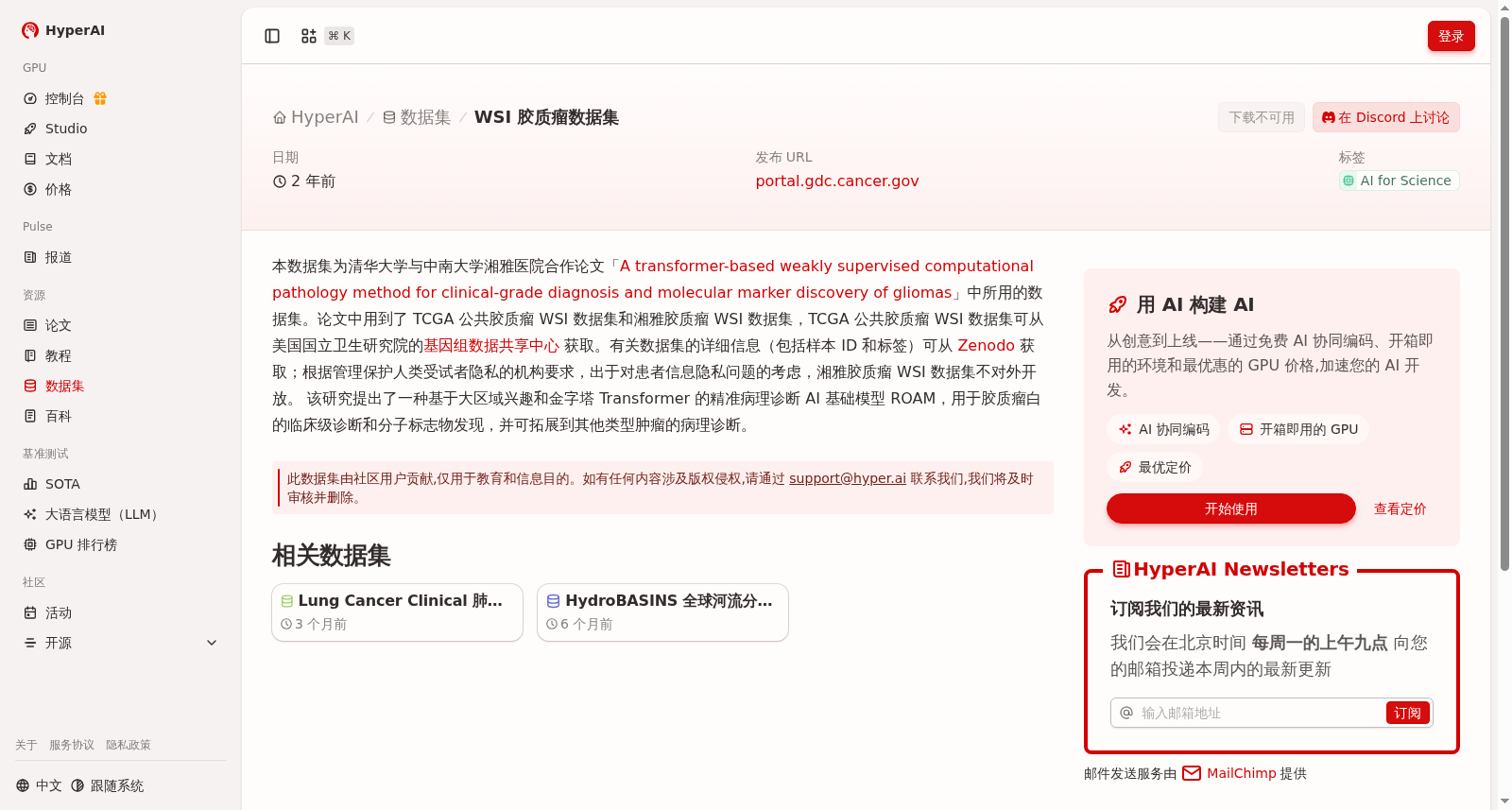The image size is (1512, 810).
Task: Click the 教程 book icon
Action: (30, 355)
